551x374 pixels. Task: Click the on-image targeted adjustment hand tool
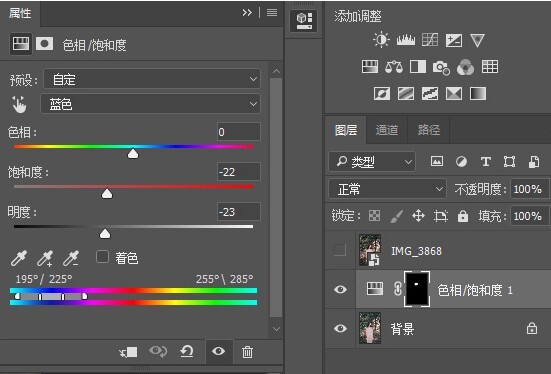(19, 104)
